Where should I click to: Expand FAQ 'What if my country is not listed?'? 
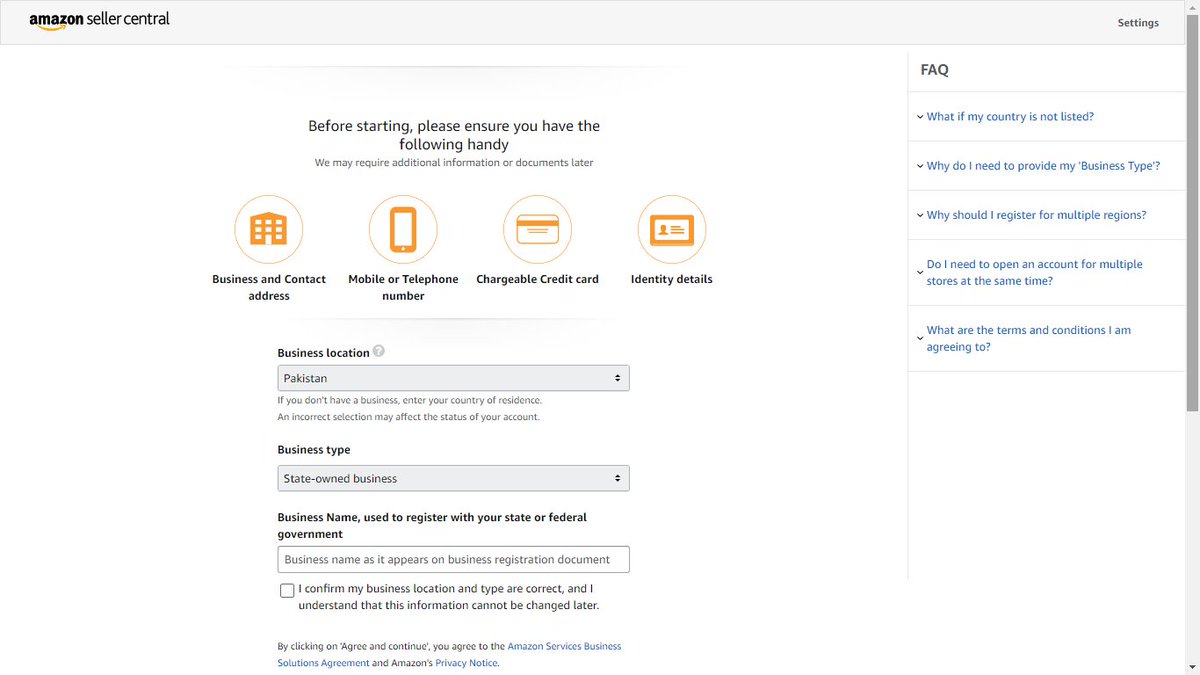point(1010,117)
